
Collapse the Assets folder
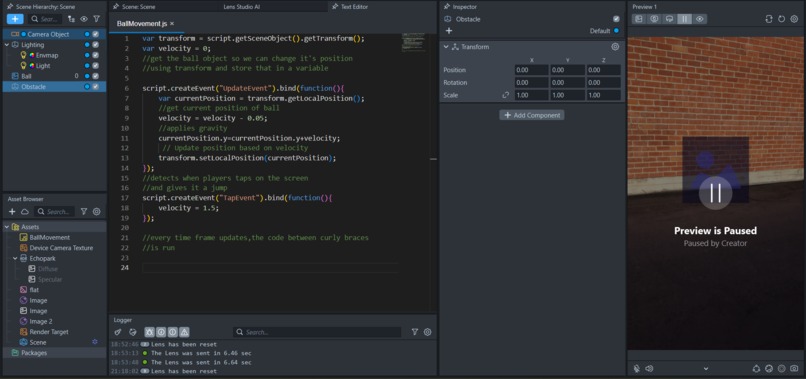tap(7, 227)
